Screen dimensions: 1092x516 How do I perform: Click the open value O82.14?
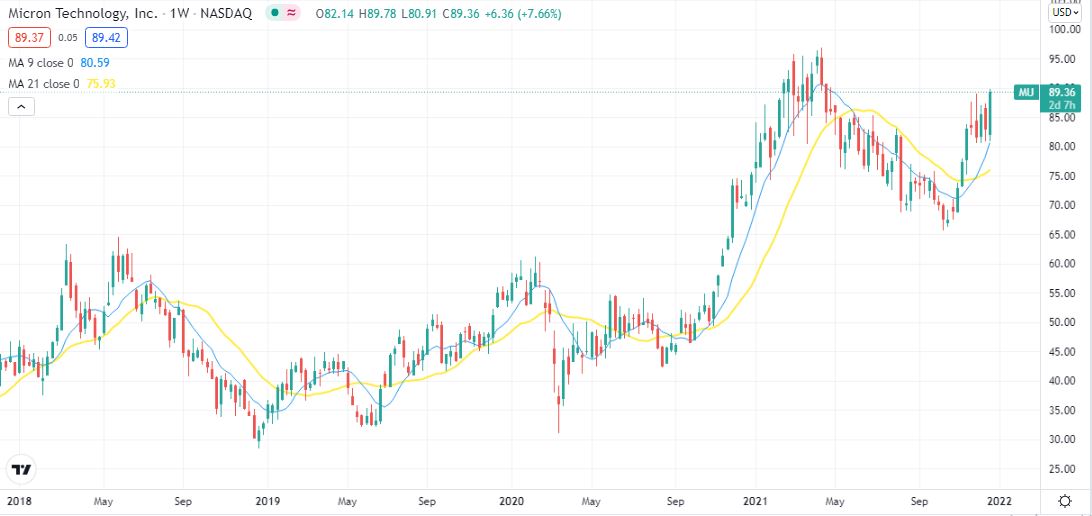(x=335, y=14)
